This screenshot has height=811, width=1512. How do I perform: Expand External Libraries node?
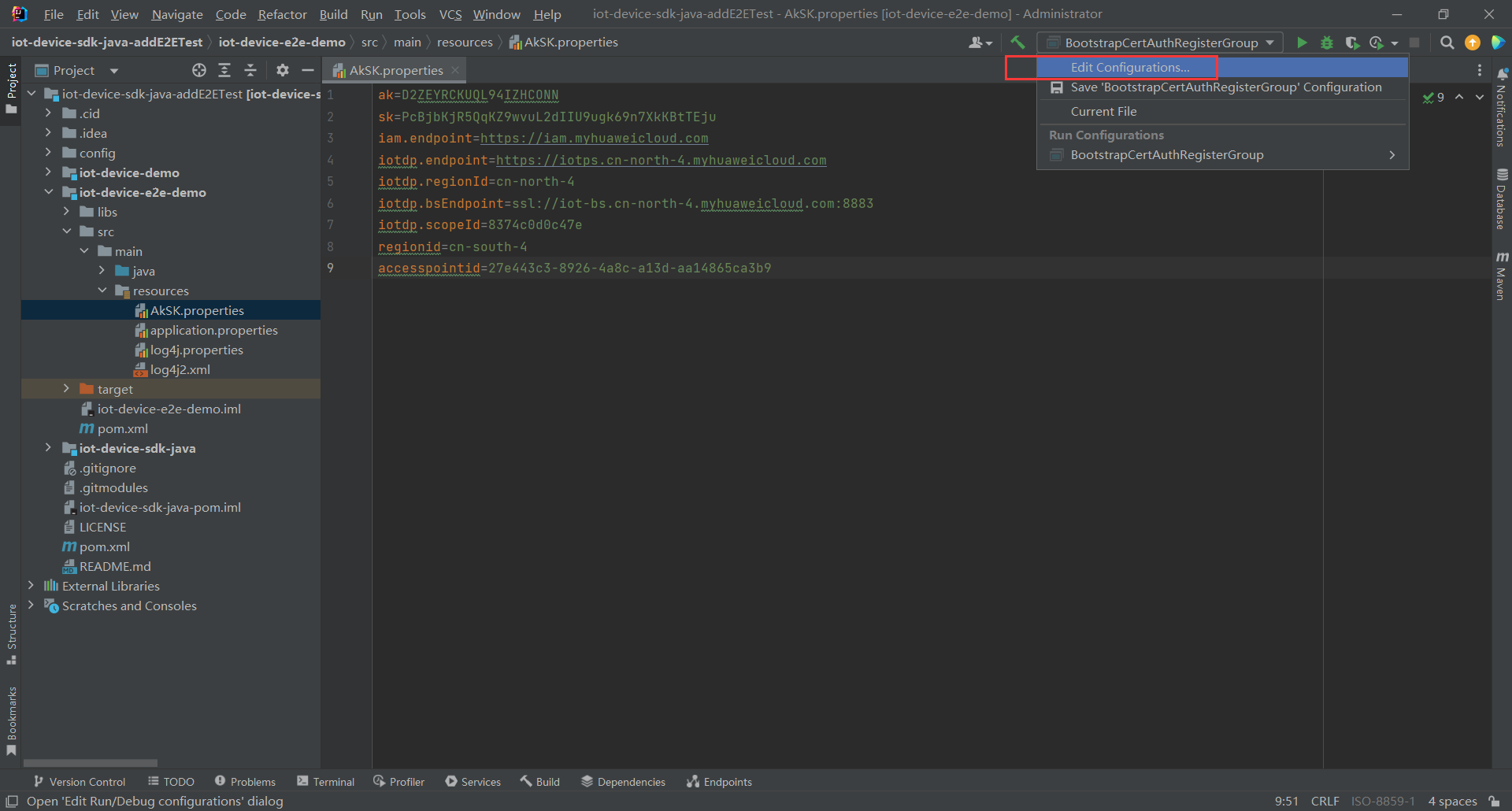pos(31,586)
